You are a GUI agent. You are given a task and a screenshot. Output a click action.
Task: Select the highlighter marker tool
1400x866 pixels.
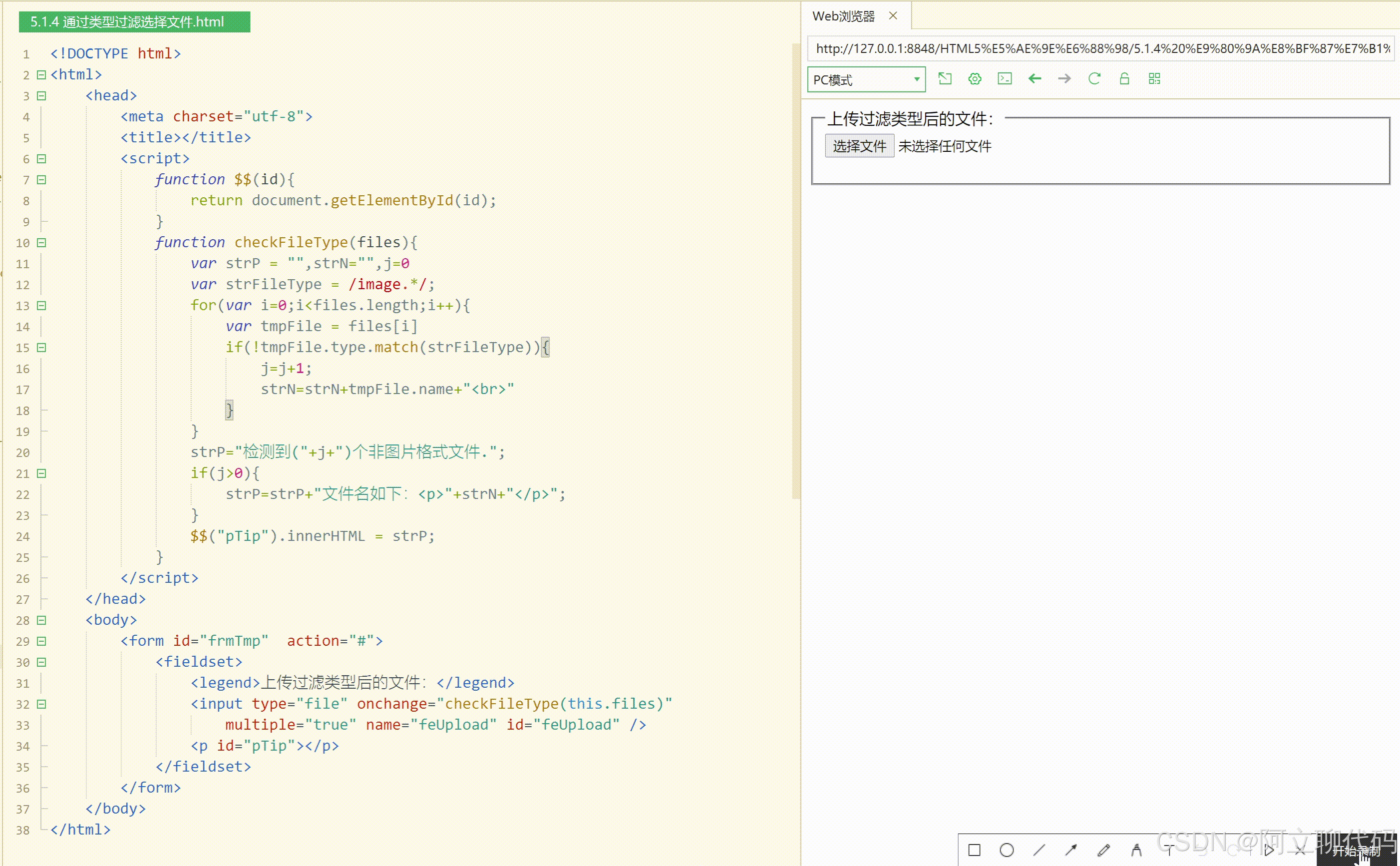[1136, 850]
